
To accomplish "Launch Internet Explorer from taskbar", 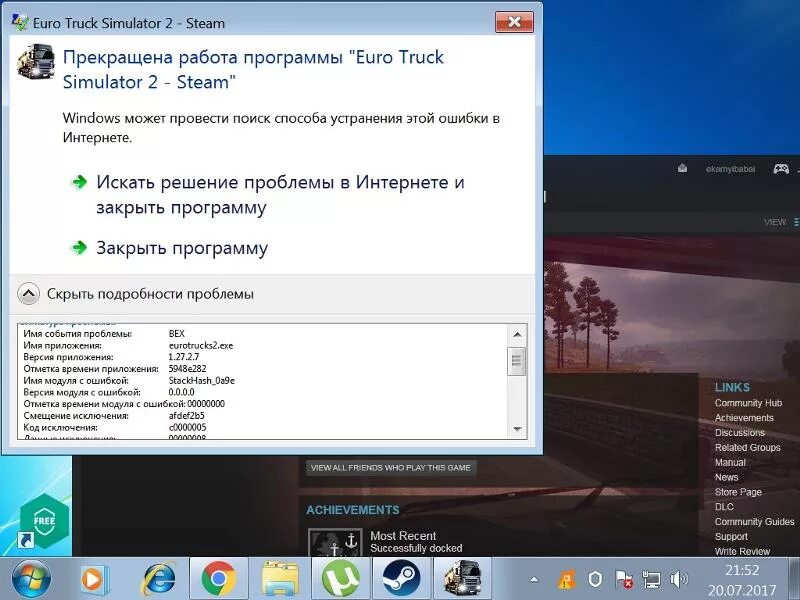I will coord(159,579).
